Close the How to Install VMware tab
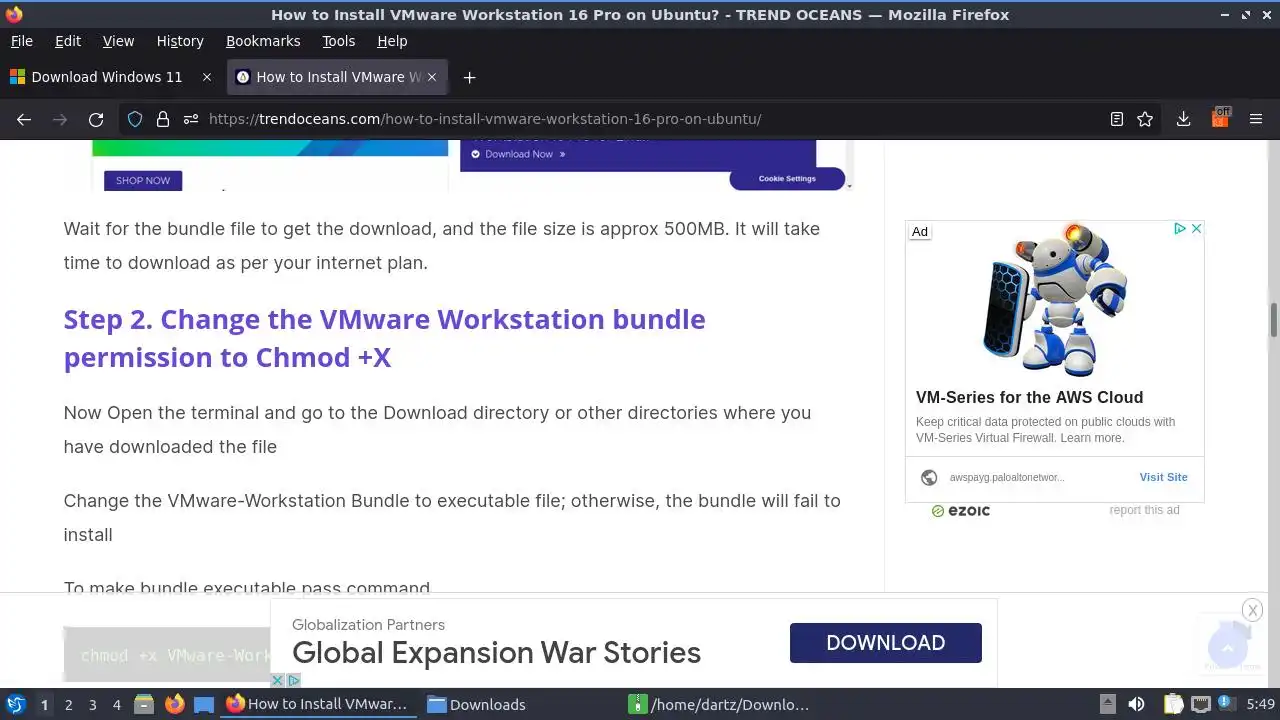 point(432,77)
